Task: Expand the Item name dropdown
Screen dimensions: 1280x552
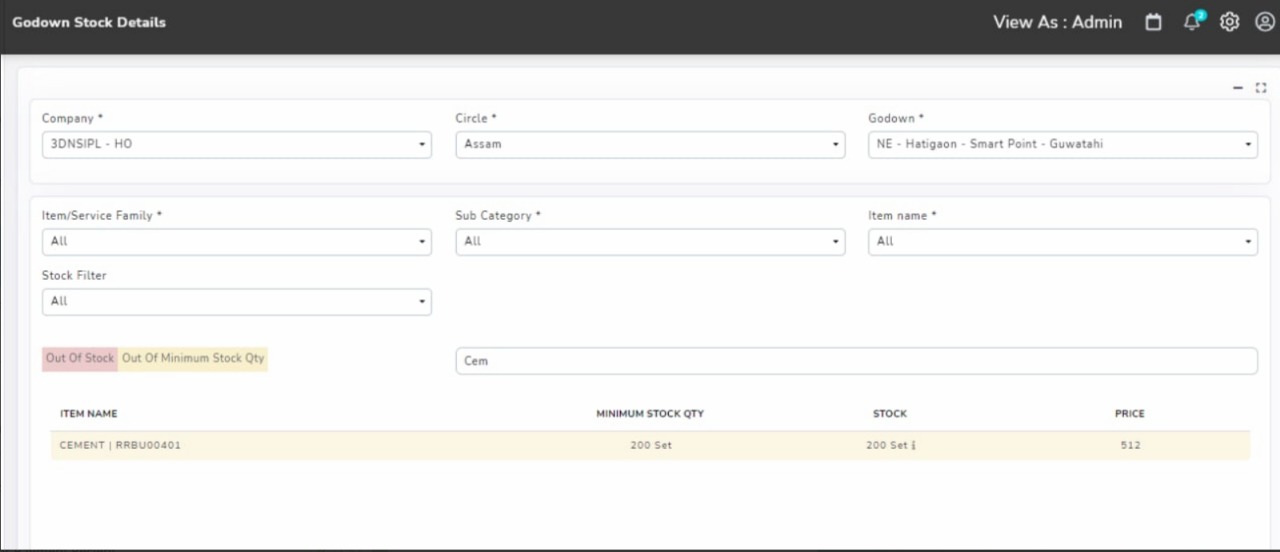Action: click(1063, 241)
